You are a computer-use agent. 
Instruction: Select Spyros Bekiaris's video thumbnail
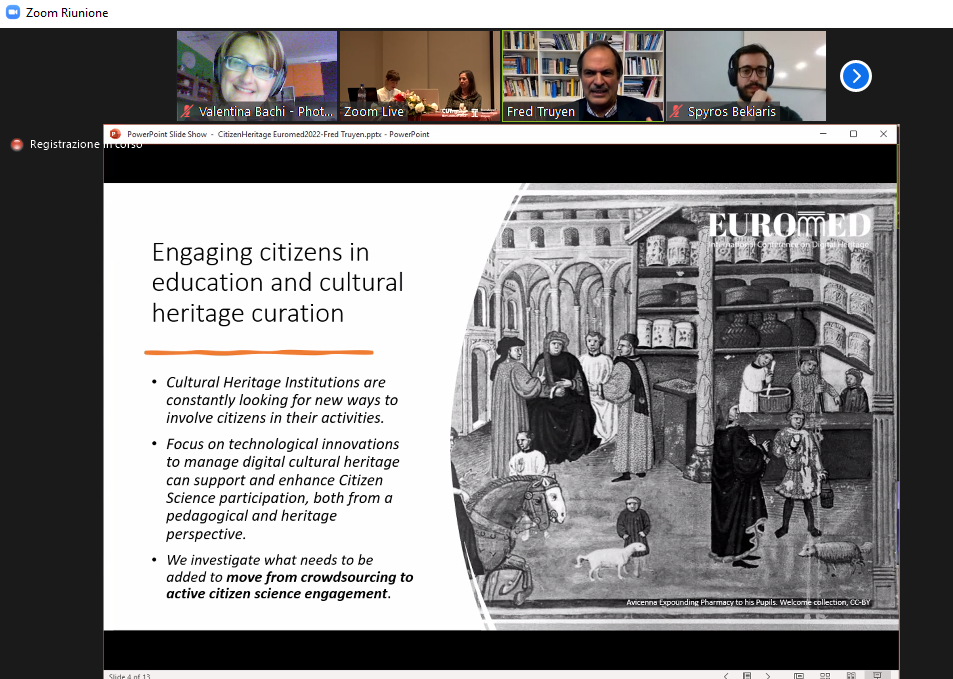pos(746,76)
